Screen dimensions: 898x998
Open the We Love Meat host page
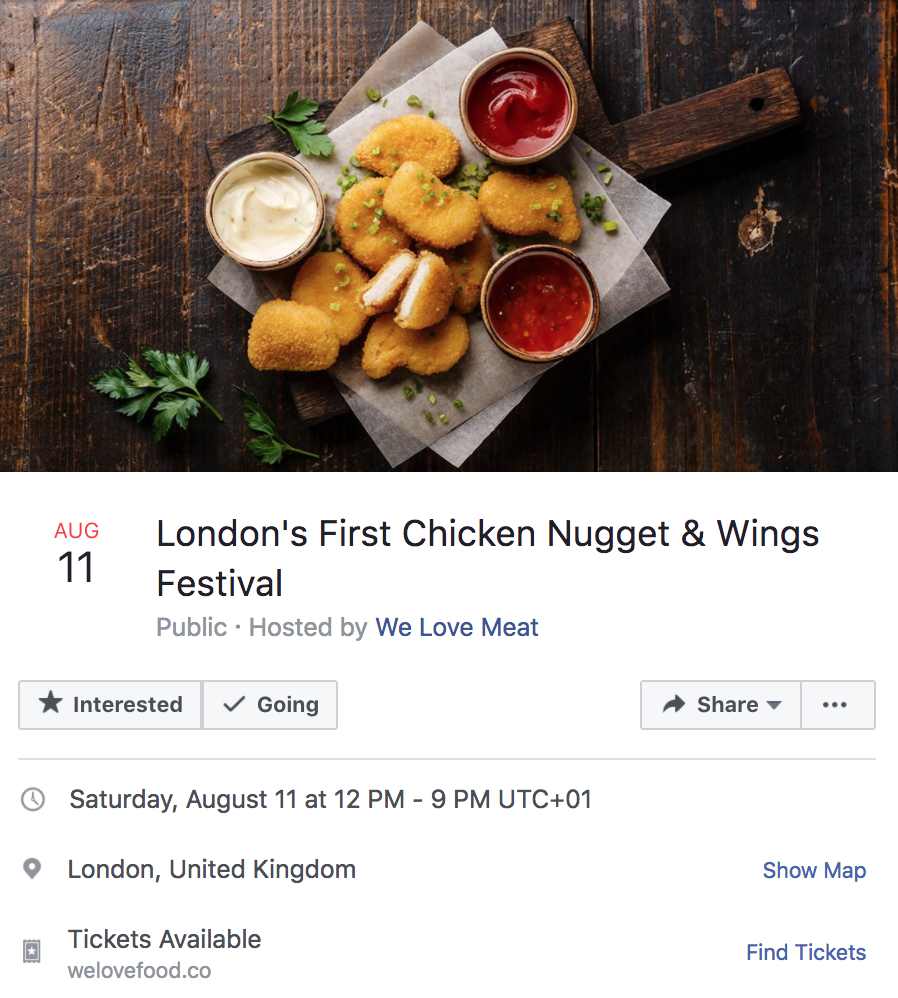click(x=457, y=627)
